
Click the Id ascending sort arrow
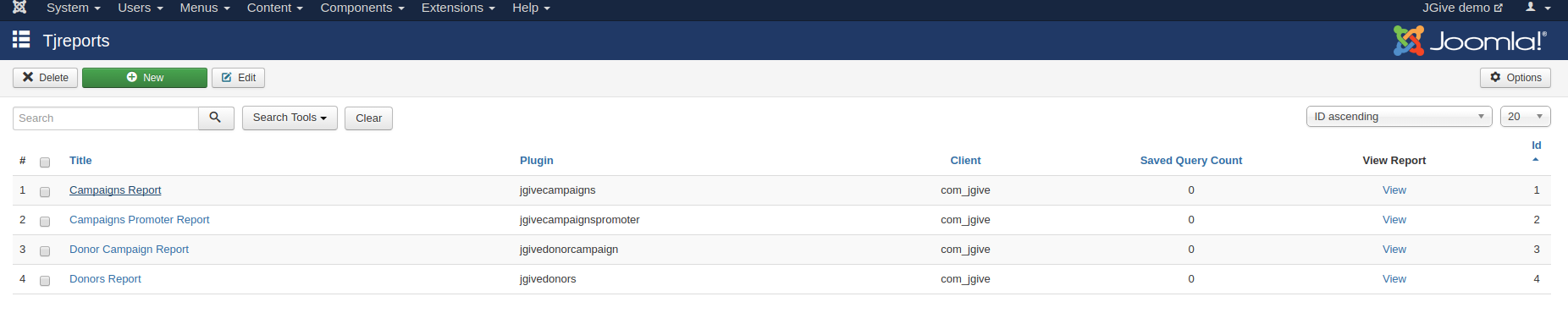[x=1536, y=159]
